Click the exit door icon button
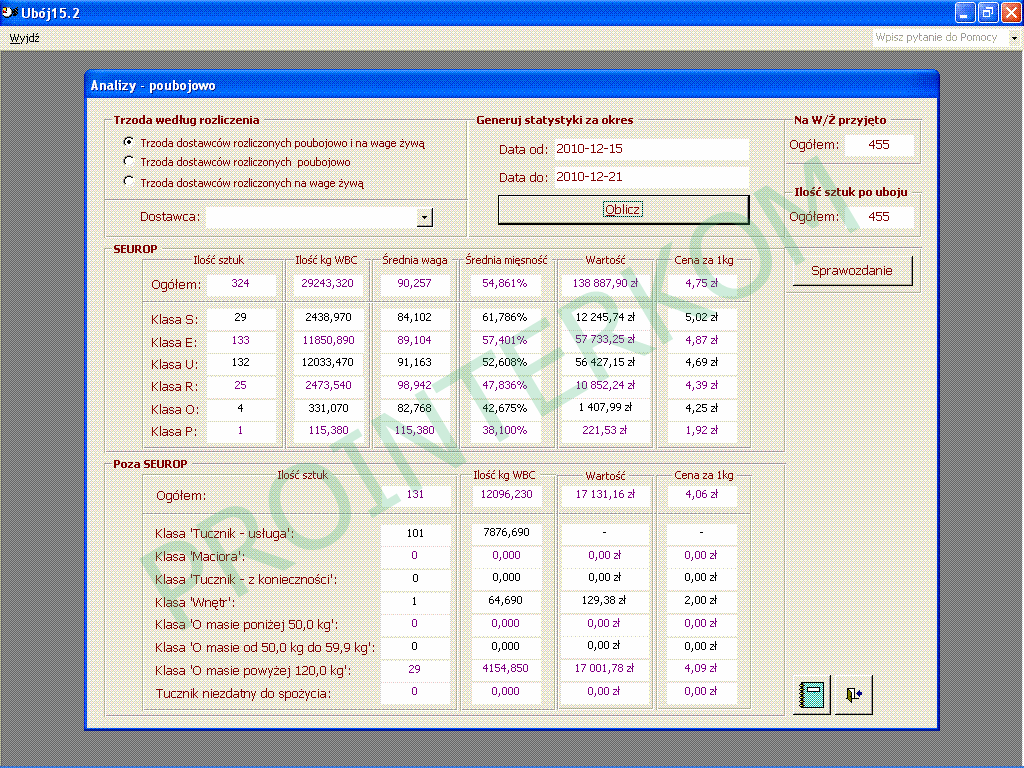The image size is (1024, 768). [853, 696]
